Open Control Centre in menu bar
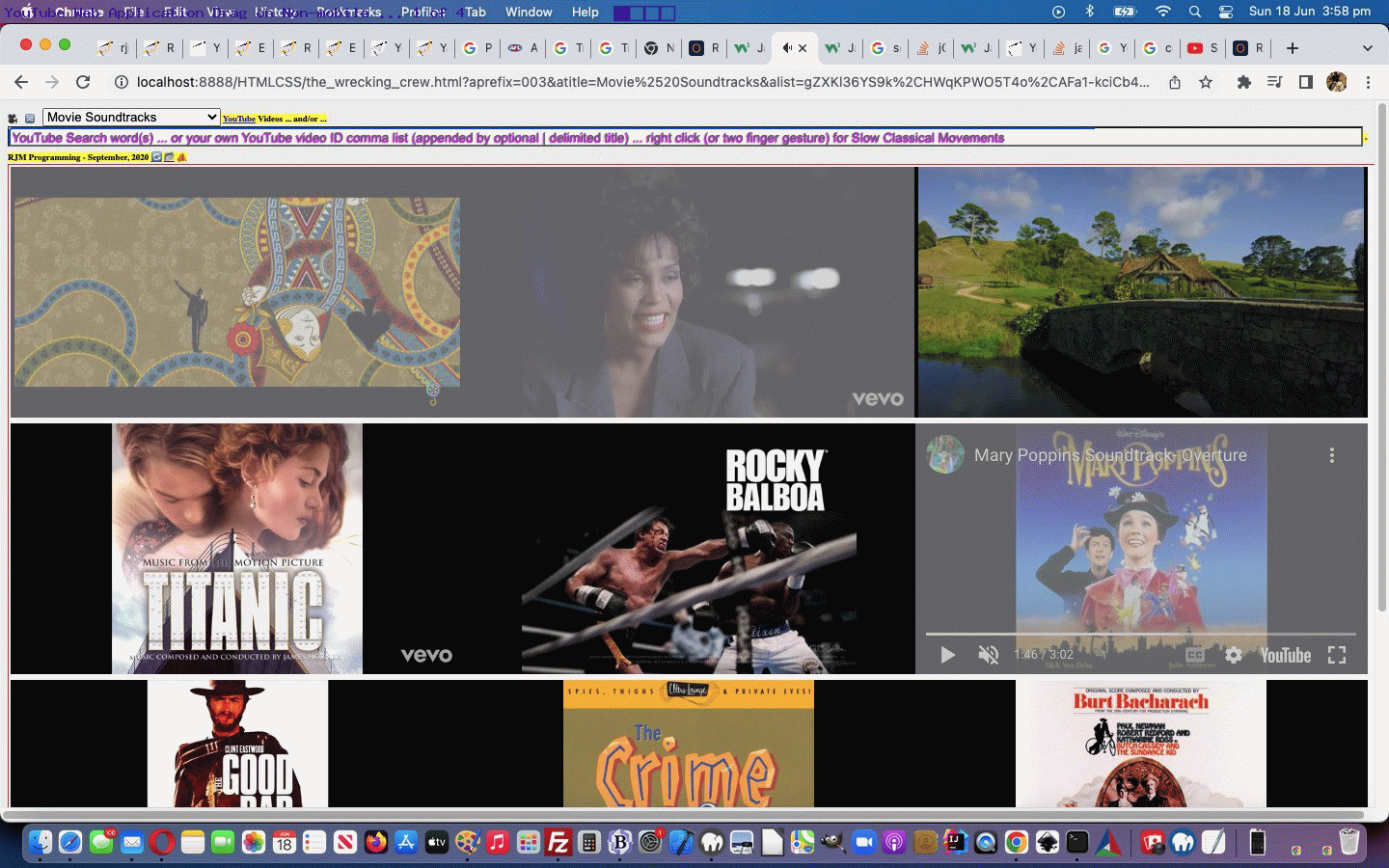 click(1226, 12)
